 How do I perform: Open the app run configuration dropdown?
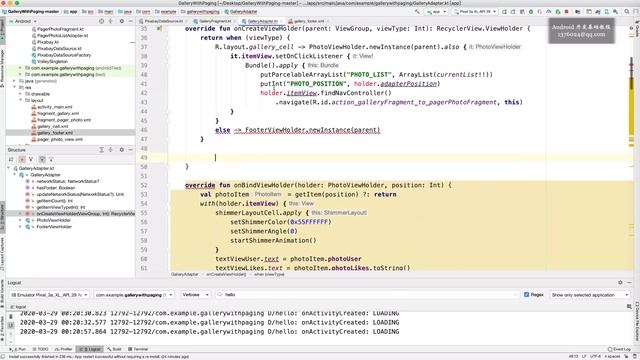pos(436,12)
